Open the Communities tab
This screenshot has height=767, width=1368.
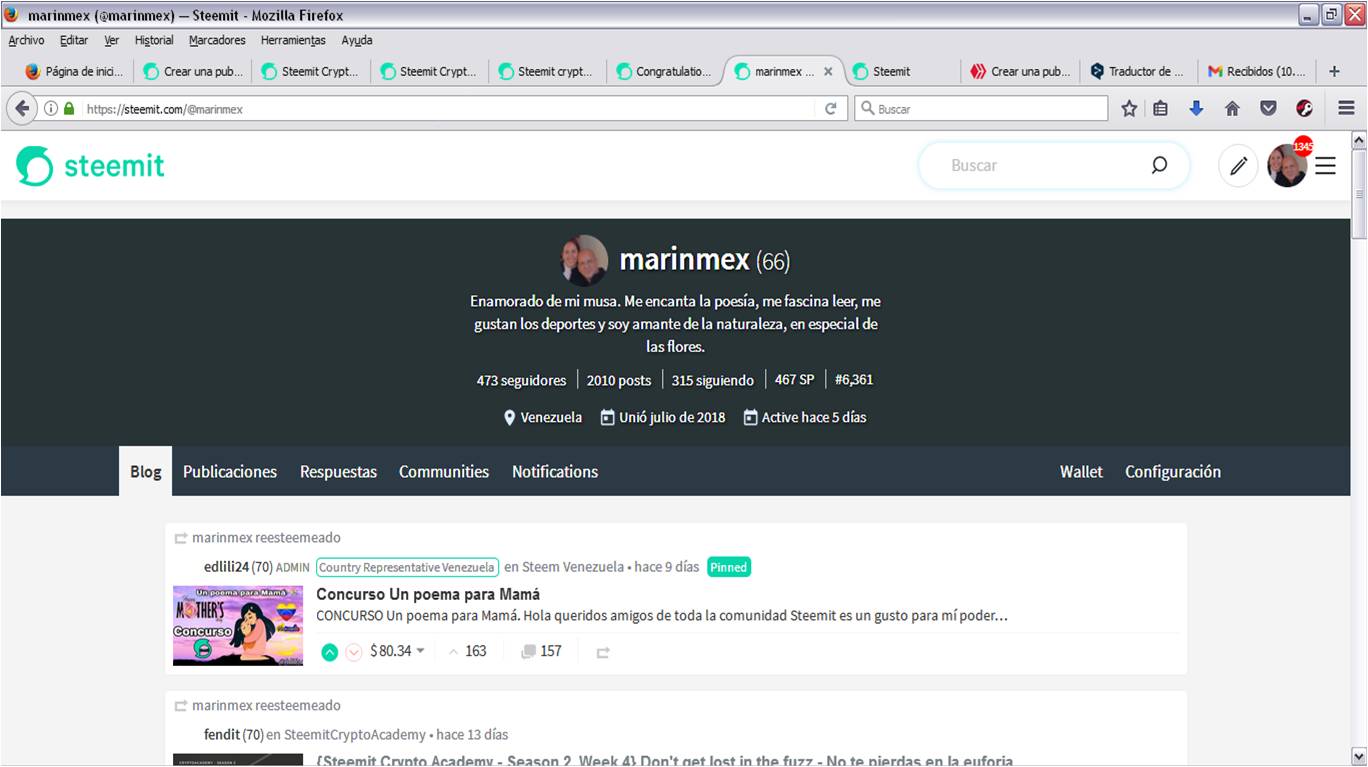point(444,471)
